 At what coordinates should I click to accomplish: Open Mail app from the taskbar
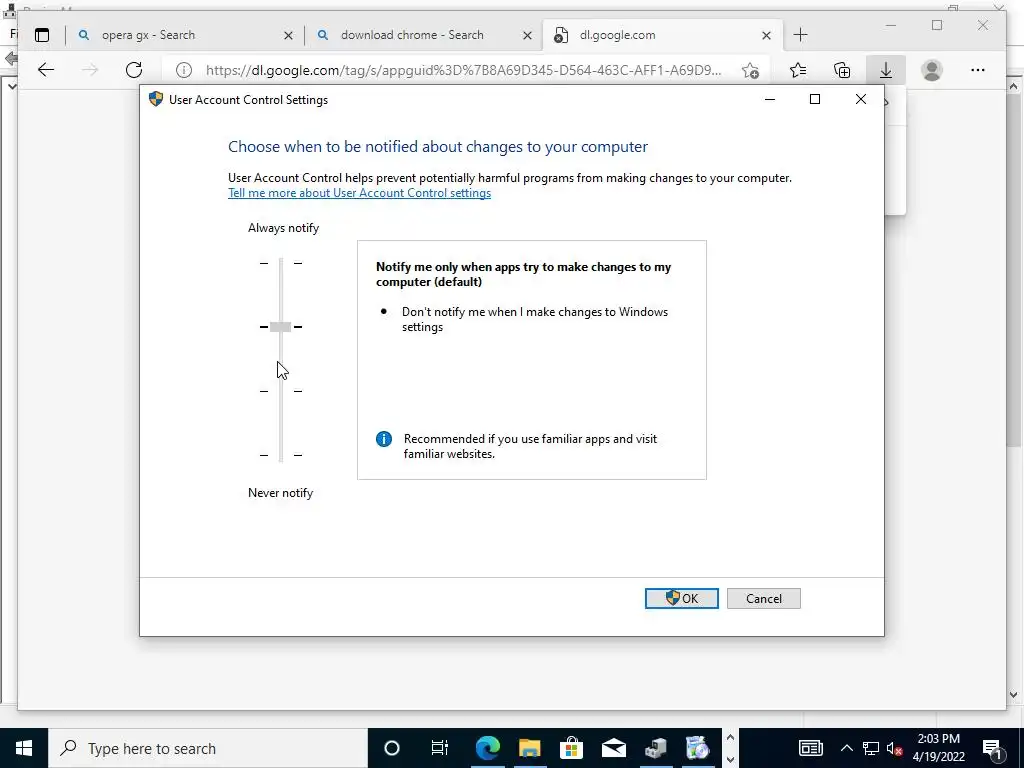click(x=614, y=748)
